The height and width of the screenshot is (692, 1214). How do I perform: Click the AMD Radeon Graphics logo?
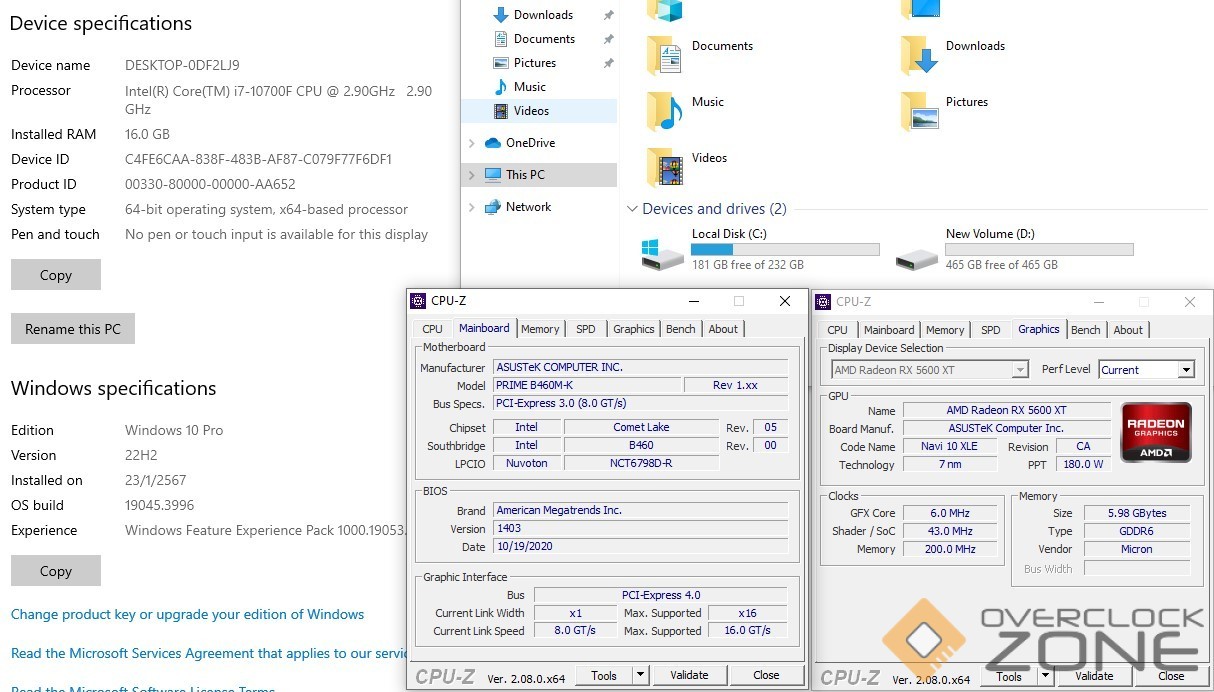pos(1155,432)
